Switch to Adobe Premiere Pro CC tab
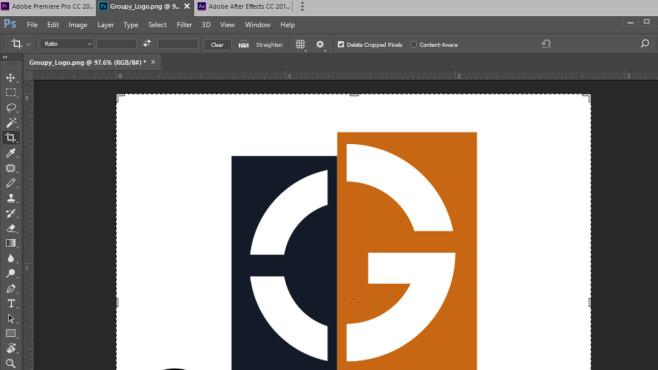The image size is (658, 370). 48,6
